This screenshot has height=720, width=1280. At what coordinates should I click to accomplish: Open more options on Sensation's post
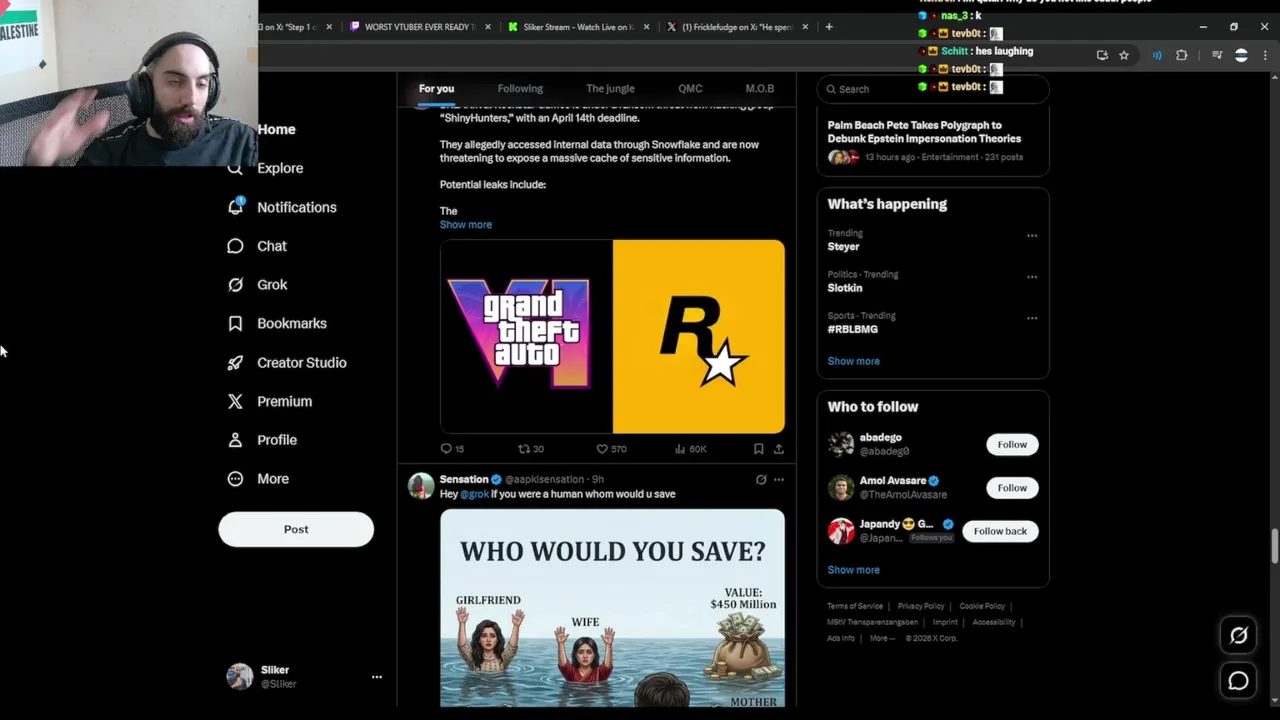[779, 479]
